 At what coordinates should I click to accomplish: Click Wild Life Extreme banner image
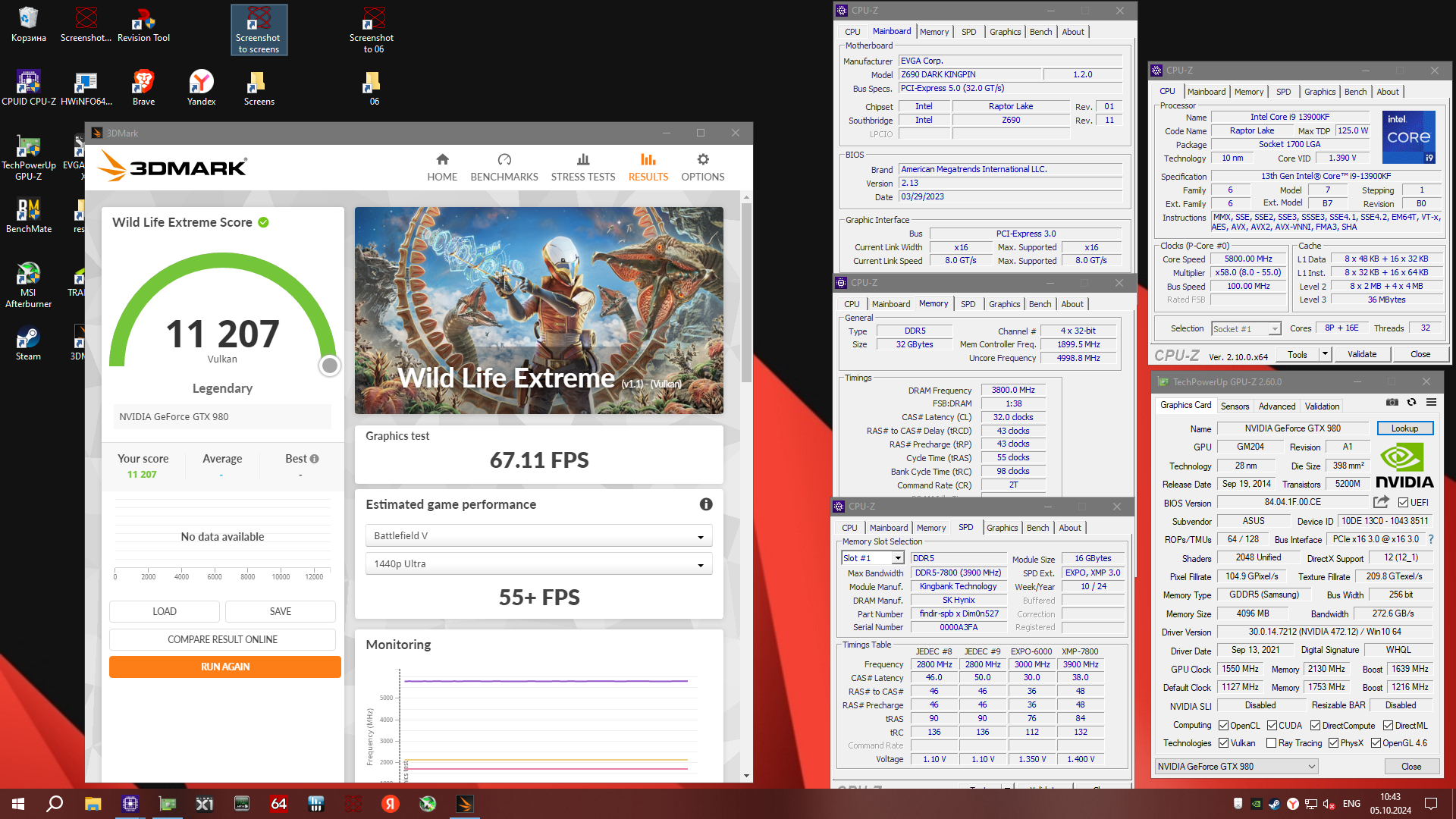point(539,310)
